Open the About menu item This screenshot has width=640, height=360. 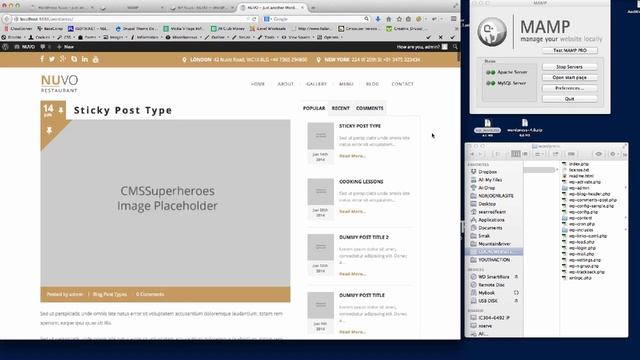[285, 84]
